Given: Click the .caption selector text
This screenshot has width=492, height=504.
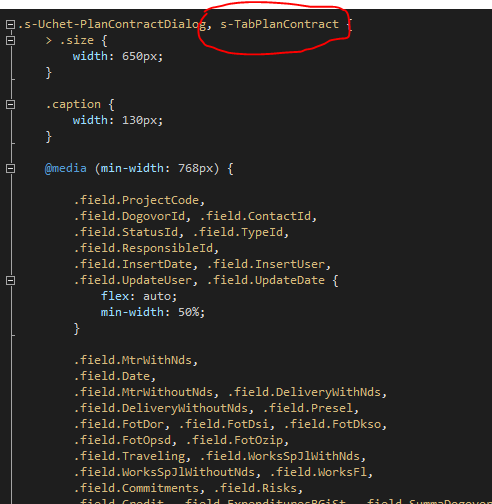Looking at the screenshot, I should coord(73,104).
